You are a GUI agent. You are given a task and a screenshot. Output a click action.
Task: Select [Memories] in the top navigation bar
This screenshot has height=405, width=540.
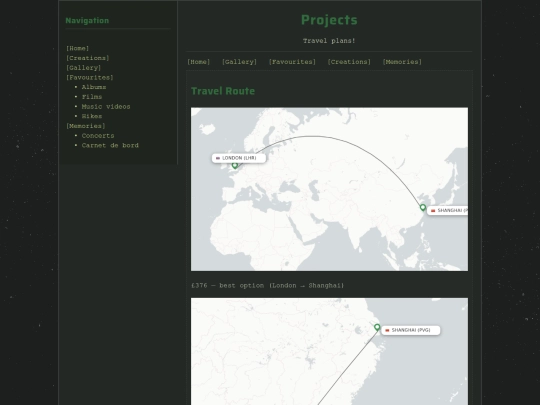tap(402, 62)
